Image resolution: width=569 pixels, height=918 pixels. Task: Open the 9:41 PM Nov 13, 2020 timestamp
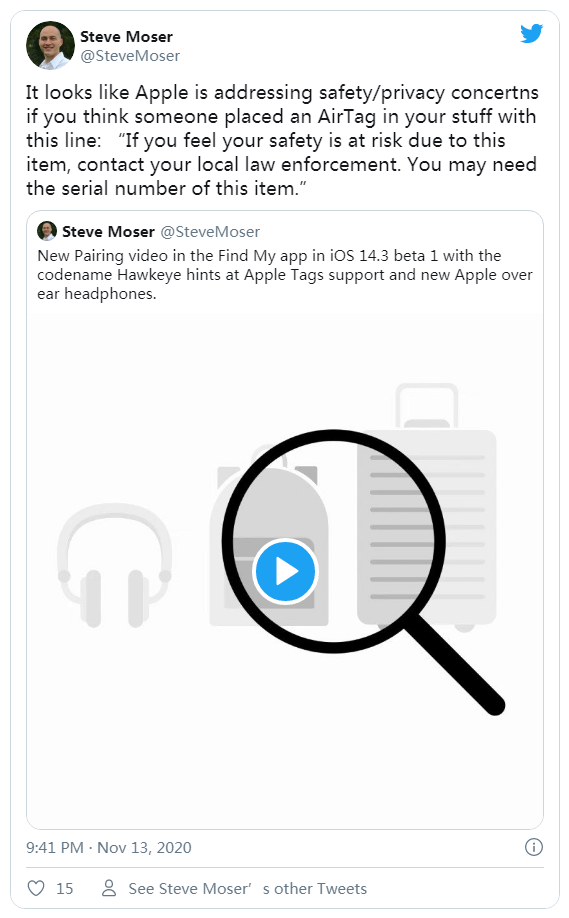(x=109, y=848)
